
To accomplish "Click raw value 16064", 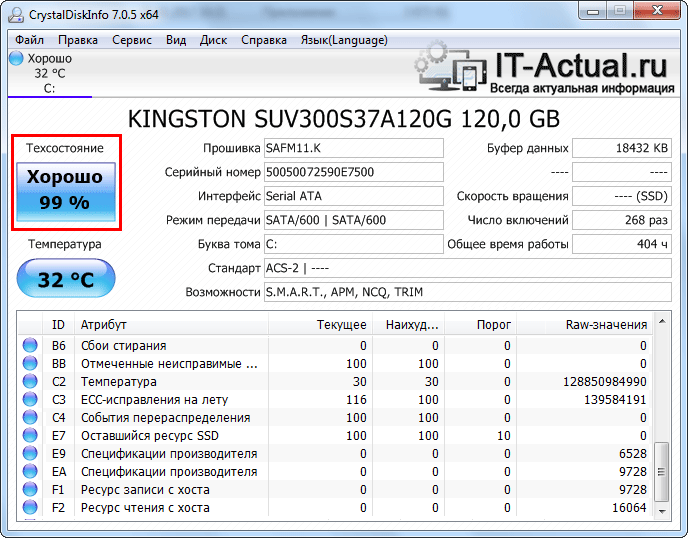I will tap(629, 508).
